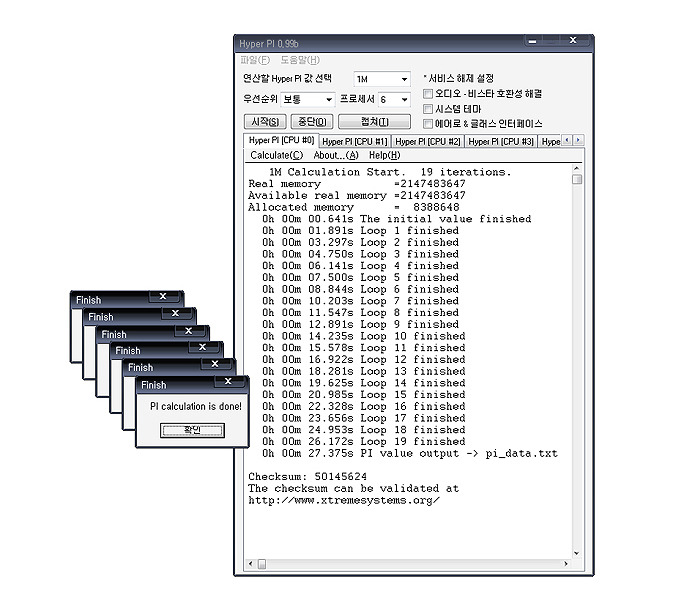Switch to the Hyper PI [CPU #0] tab

tap(281, 140)
